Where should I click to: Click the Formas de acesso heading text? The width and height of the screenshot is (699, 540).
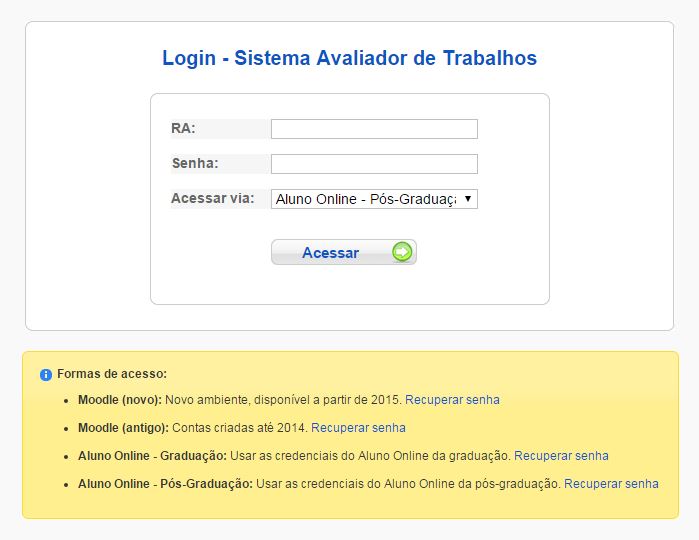tap(112, 374)
